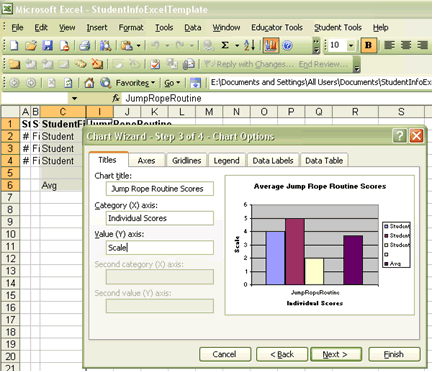Click the Print icon in the toolbar
Screen dimensions: 433x372
coord(85,45)
